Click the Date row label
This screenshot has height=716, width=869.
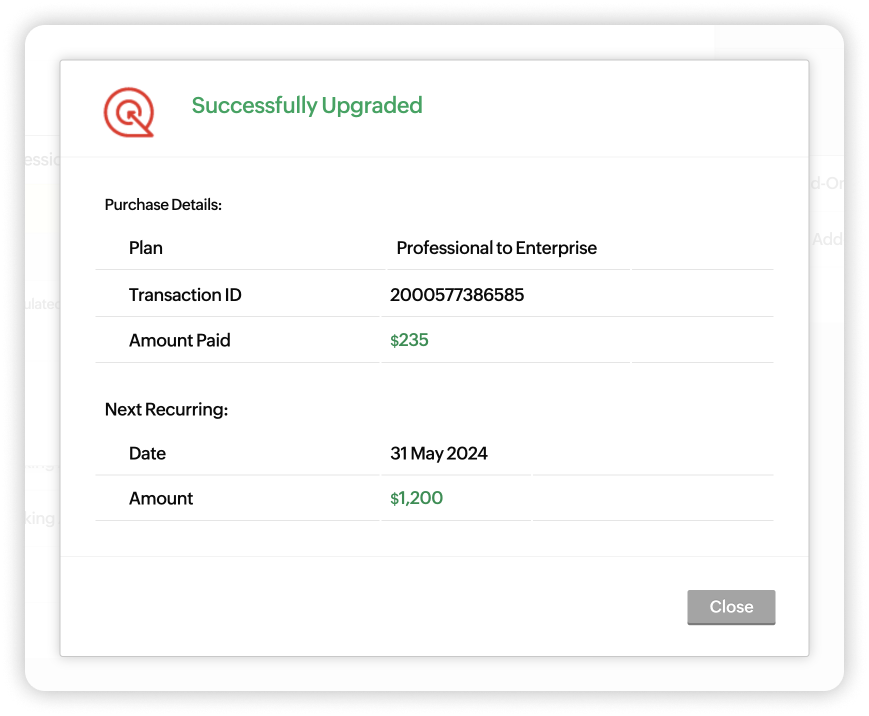[x=147, y=453]
